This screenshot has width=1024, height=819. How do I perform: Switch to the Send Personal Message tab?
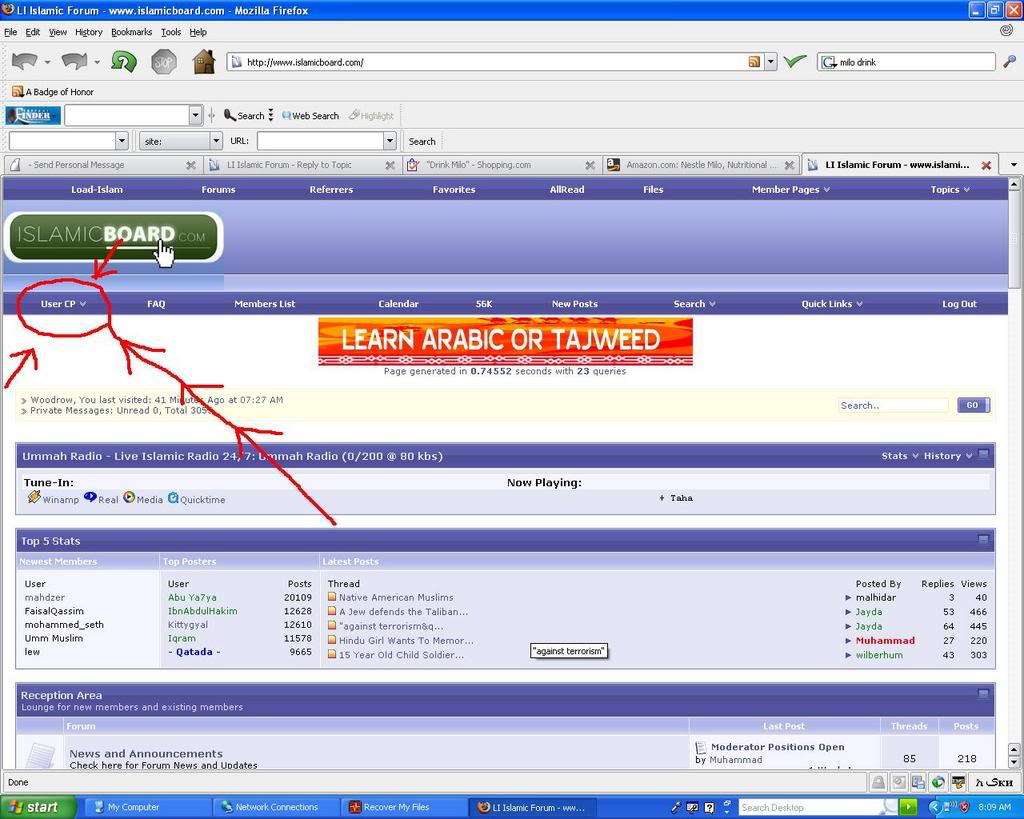pyautogui.click(x=101, y=165)
